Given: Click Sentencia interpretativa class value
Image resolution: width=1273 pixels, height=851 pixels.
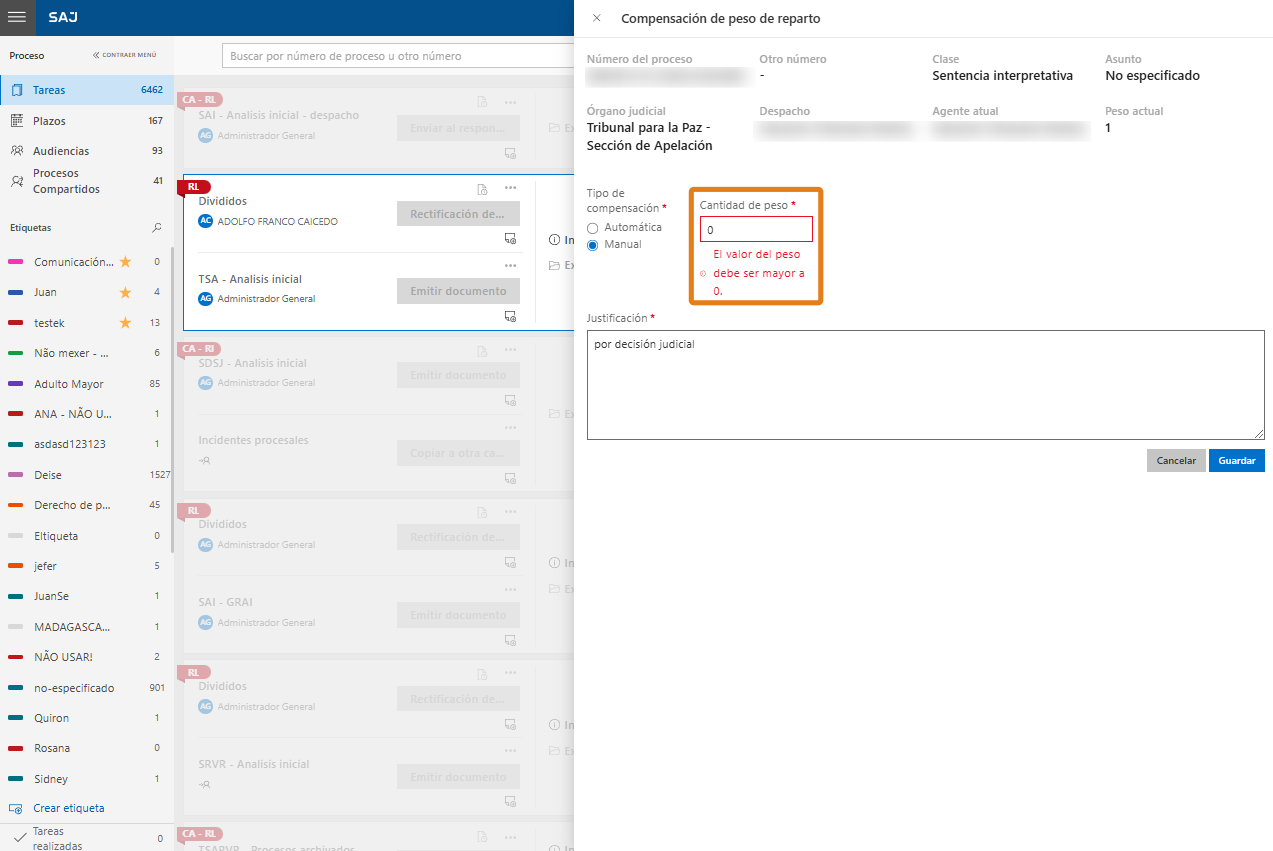Looking at the screenshot, I should click(1002, 75).
